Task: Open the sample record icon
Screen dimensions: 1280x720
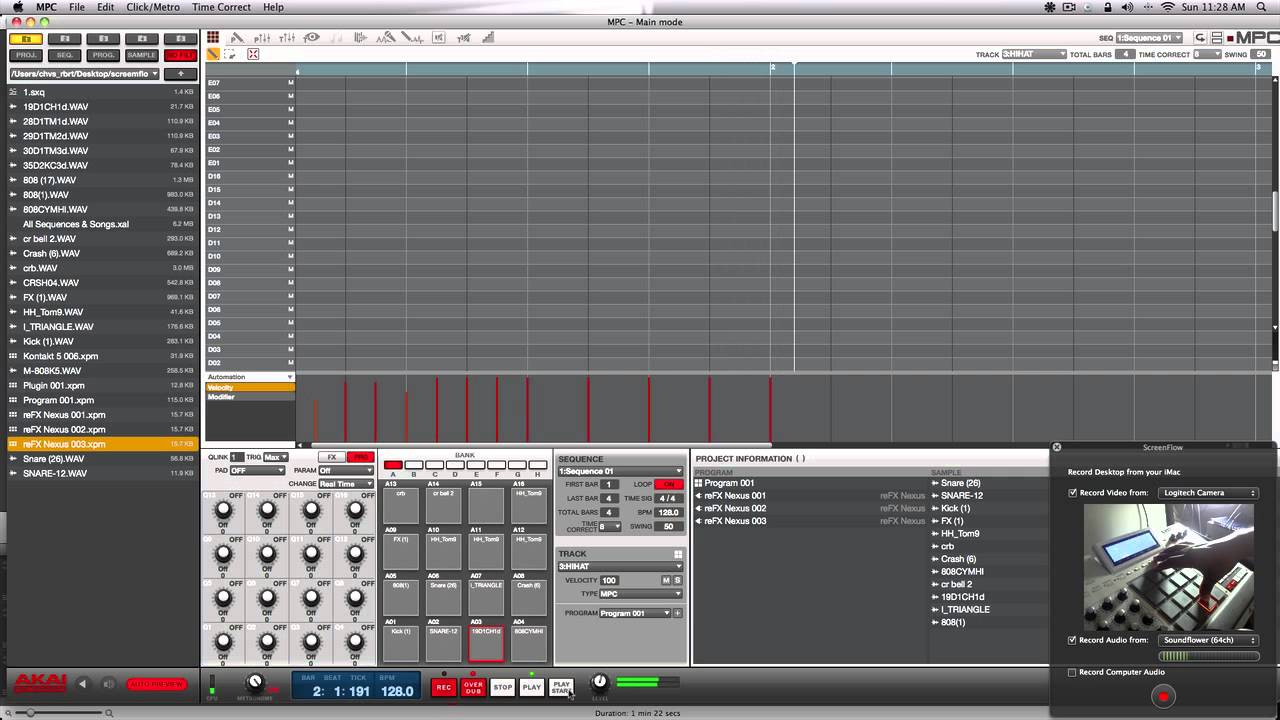Action: tap(386, 38)
